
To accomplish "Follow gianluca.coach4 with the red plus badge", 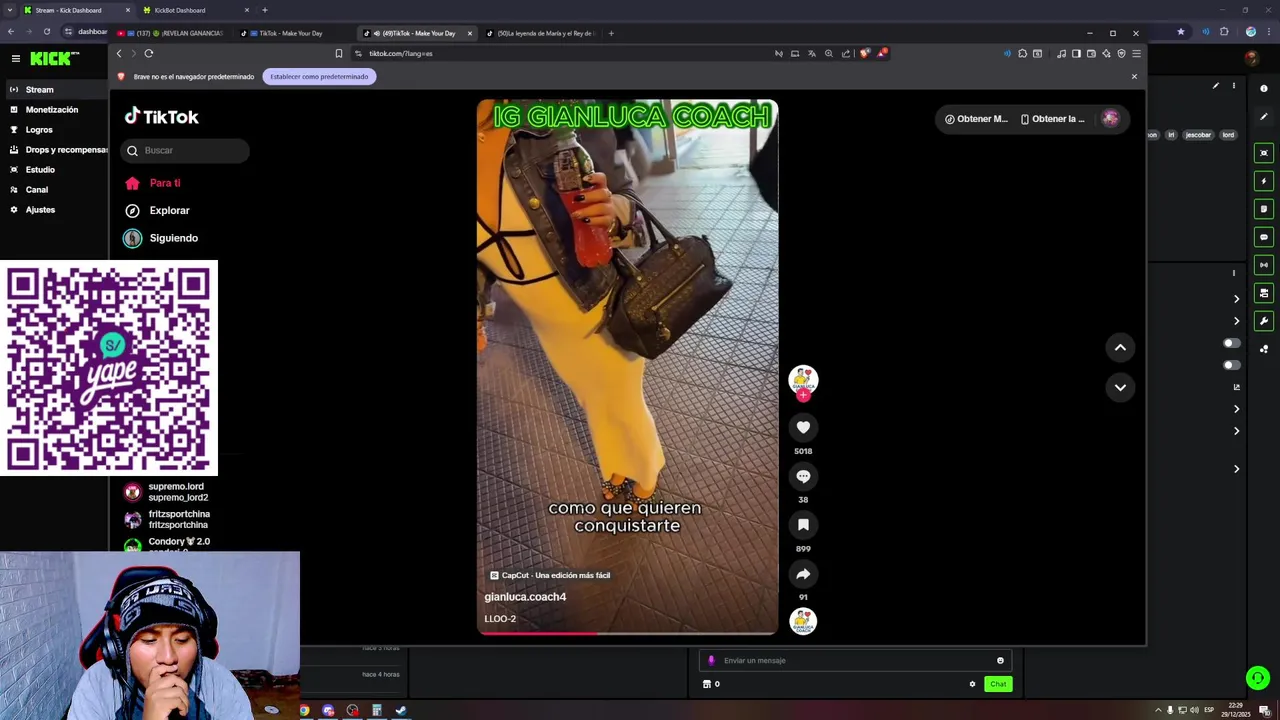I will 803,395.
